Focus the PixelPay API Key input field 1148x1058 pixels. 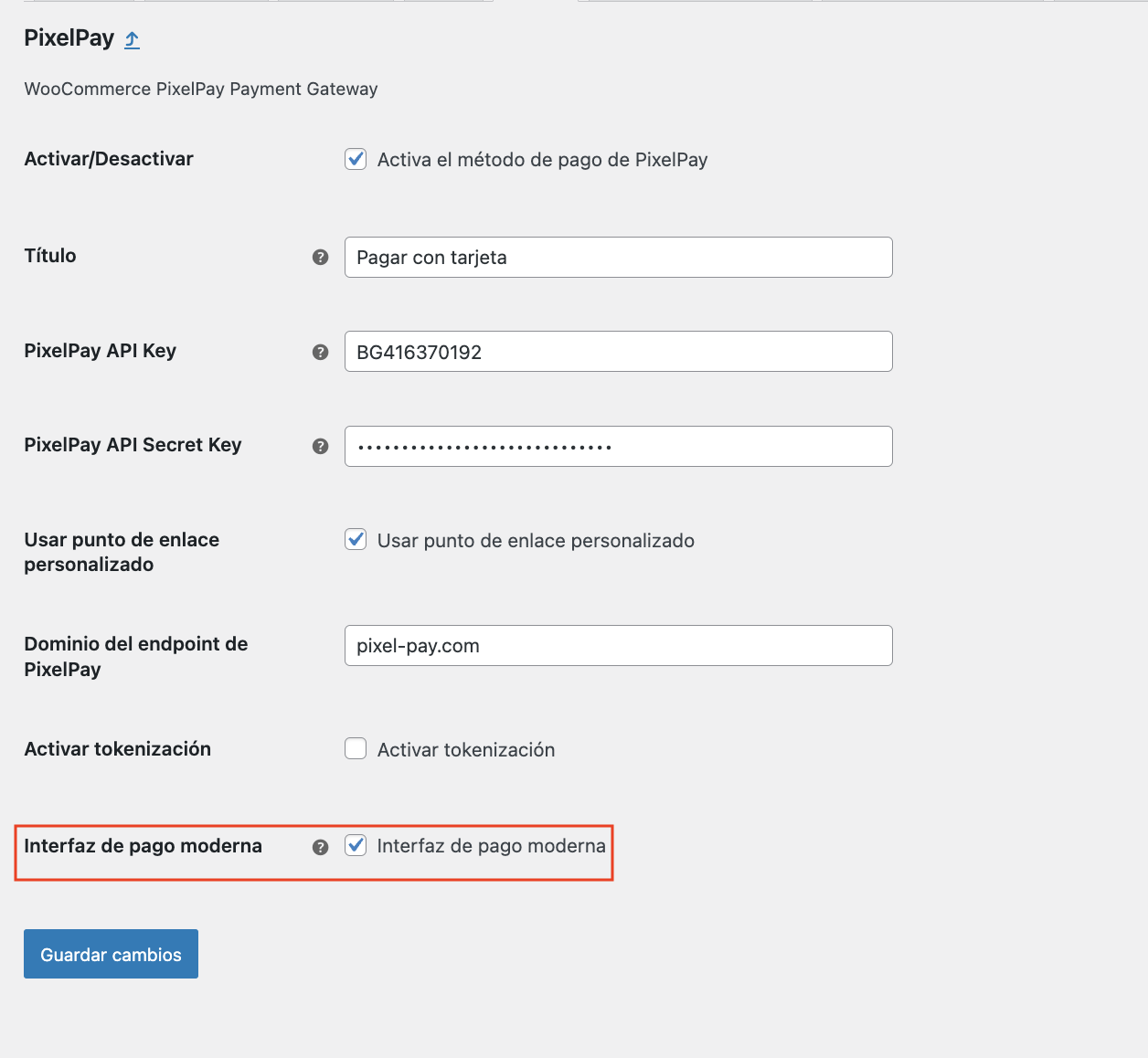pyautogui.click(x=618, y=352)
